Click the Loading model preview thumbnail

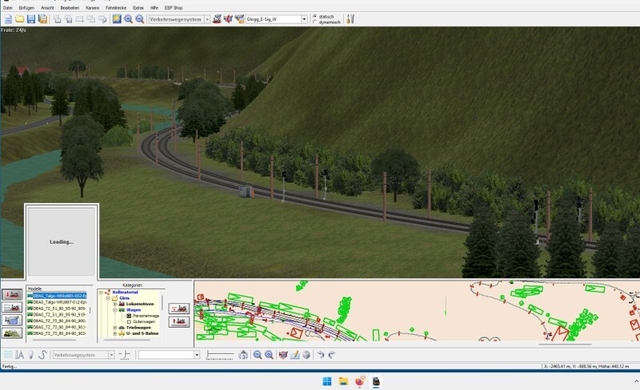pyautogui.click(x=62, y=242)
